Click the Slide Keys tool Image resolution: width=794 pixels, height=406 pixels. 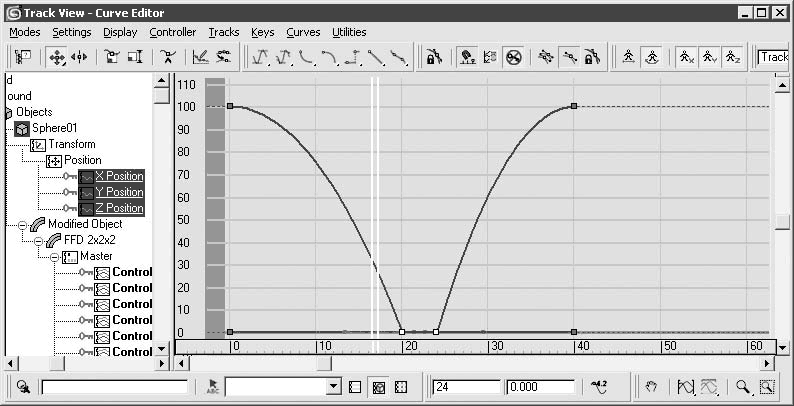(x=80, y=57)
